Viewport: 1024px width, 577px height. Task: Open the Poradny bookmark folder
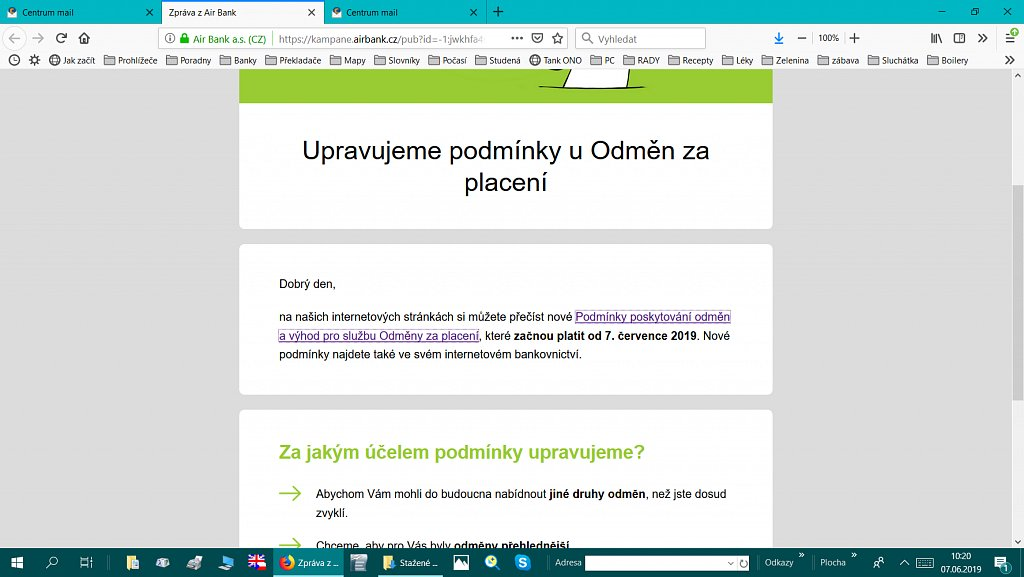189,60
